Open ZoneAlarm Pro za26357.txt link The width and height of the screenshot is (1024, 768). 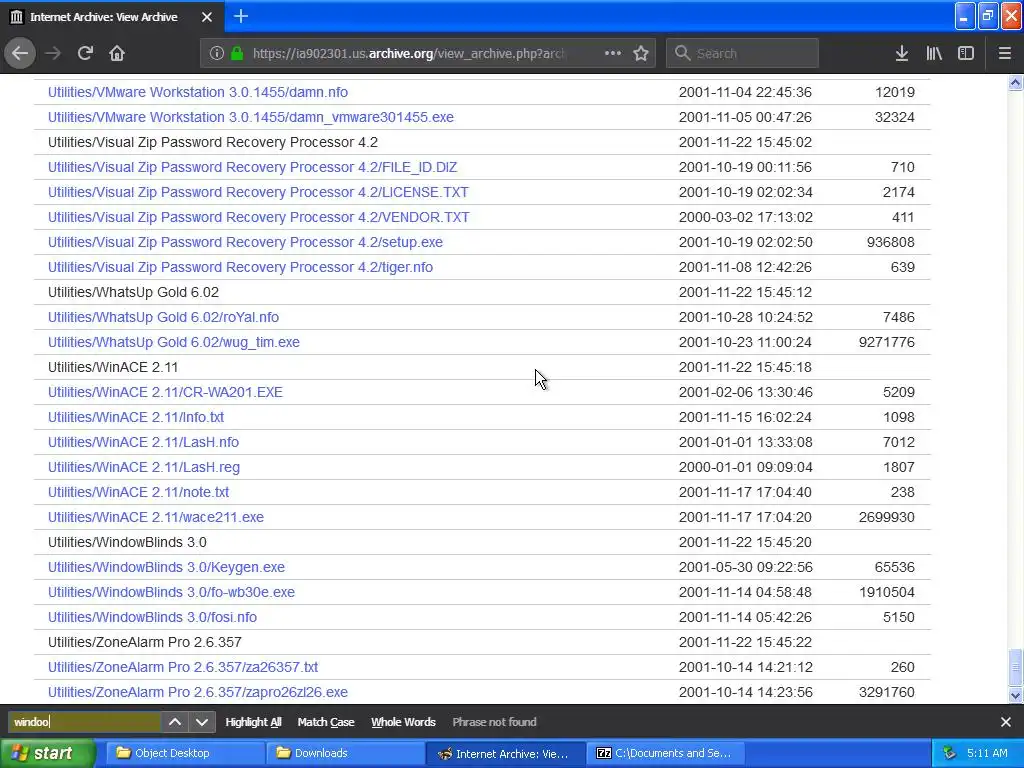click(x=183, y=667)
